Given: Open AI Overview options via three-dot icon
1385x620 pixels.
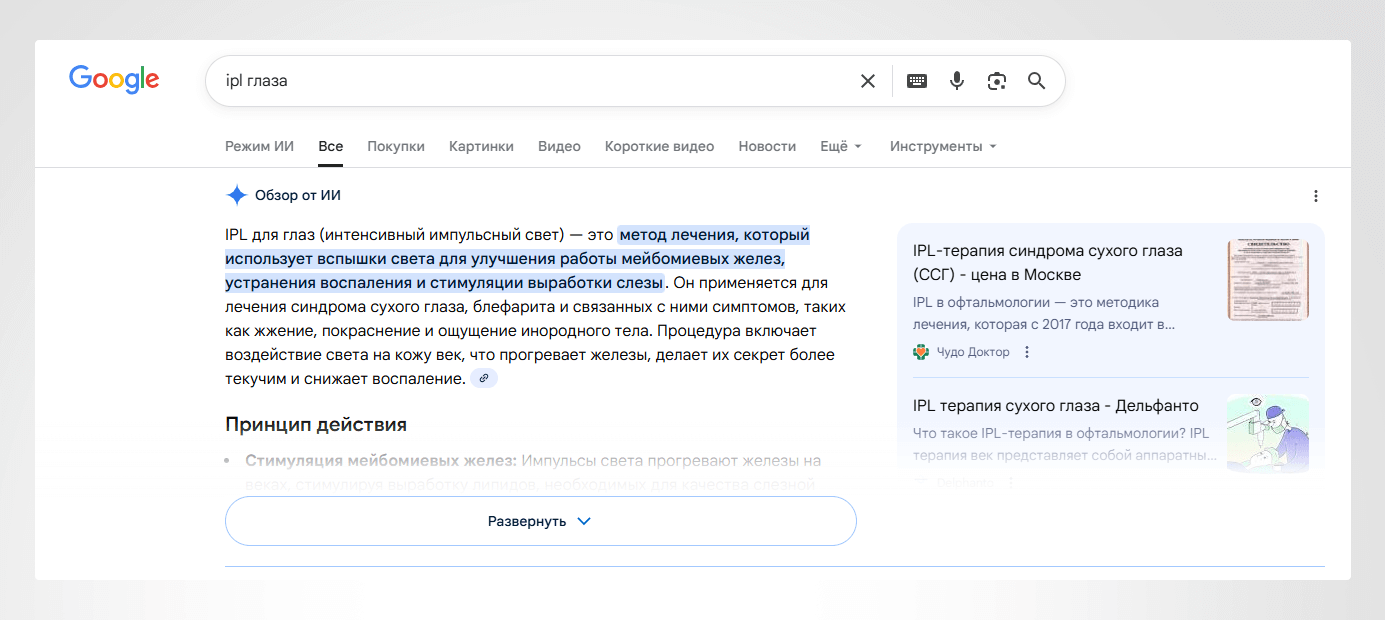Looking at the screenshot, I should pos(1315,195).
